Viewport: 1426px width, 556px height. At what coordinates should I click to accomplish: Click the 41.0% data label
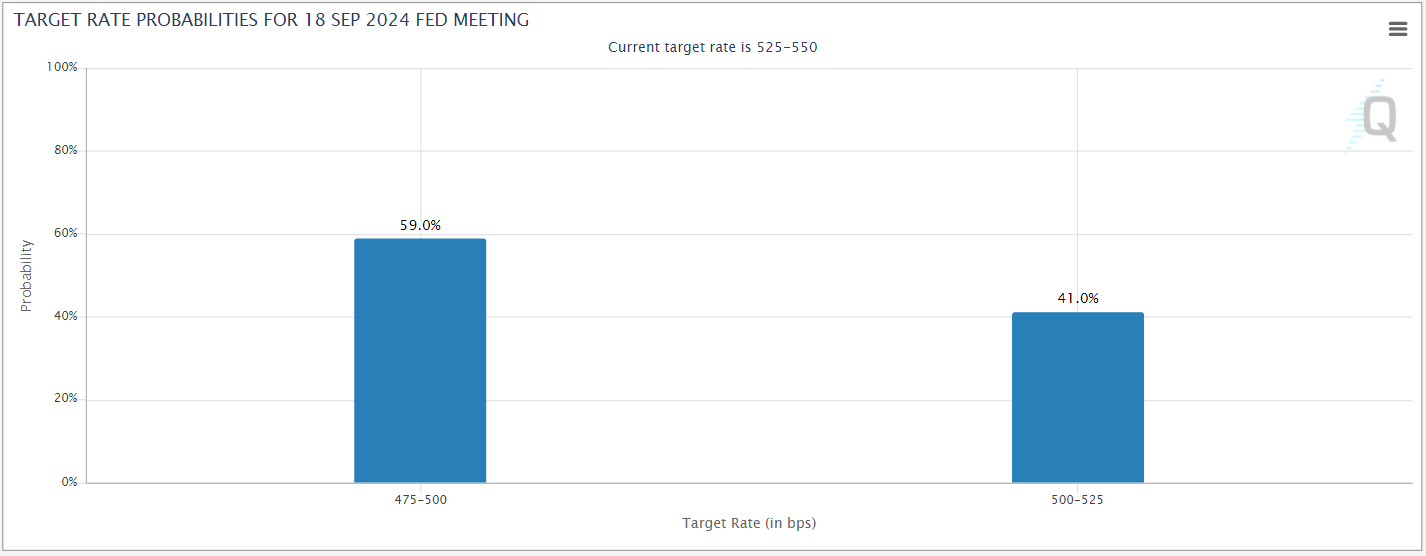point(1078,298)
